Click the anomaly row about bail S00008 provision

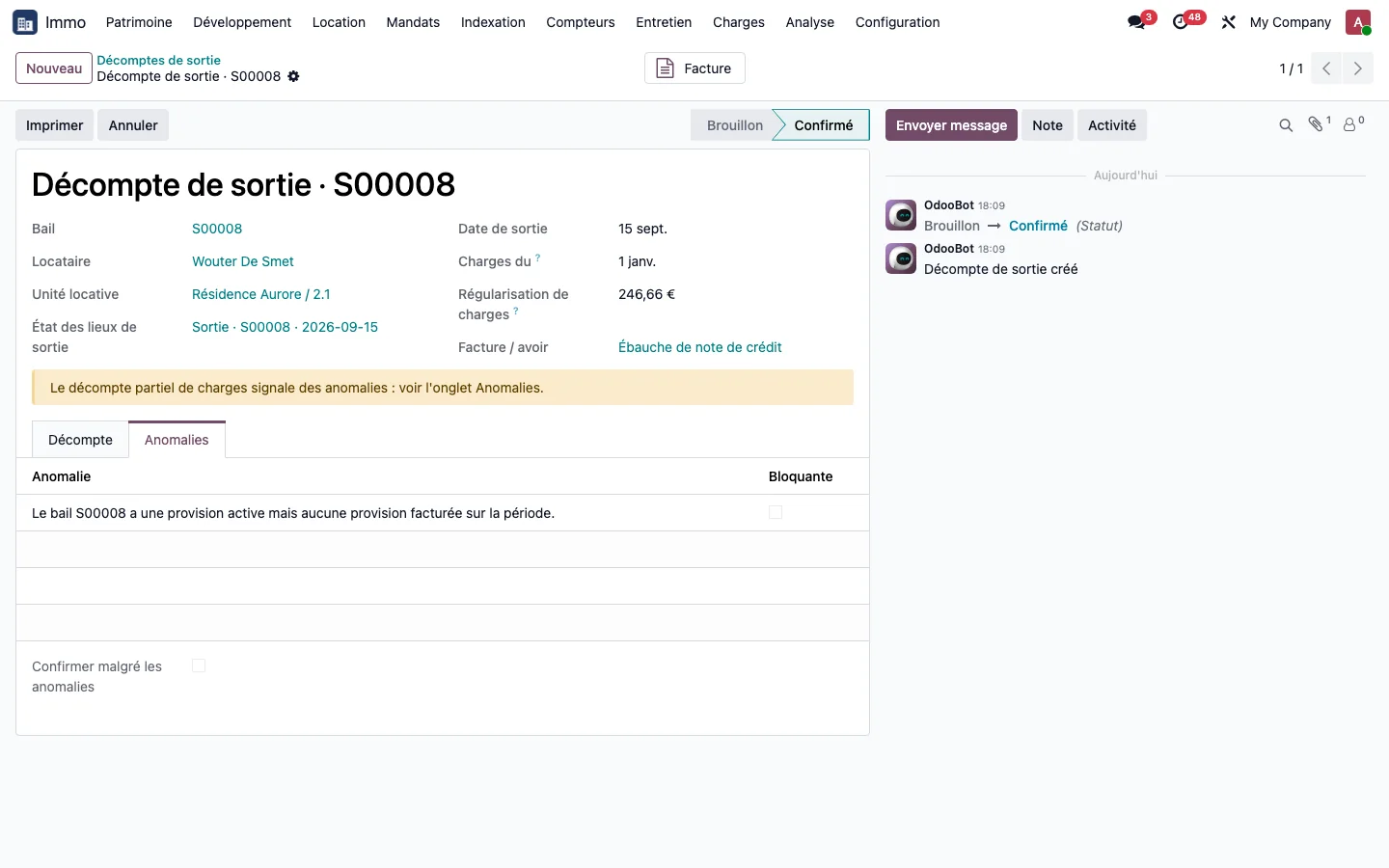pos(443,513)
